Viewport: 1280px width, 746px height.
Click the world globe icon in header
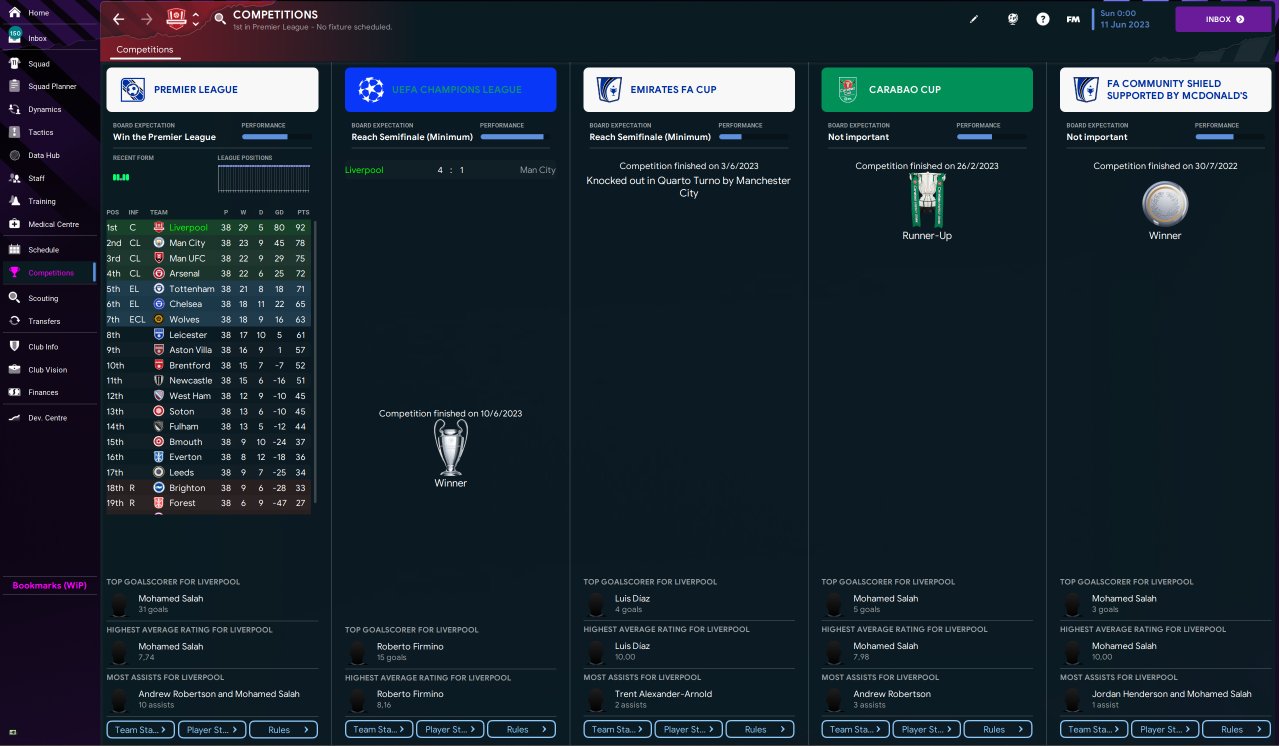click(x=1013, y=19)
